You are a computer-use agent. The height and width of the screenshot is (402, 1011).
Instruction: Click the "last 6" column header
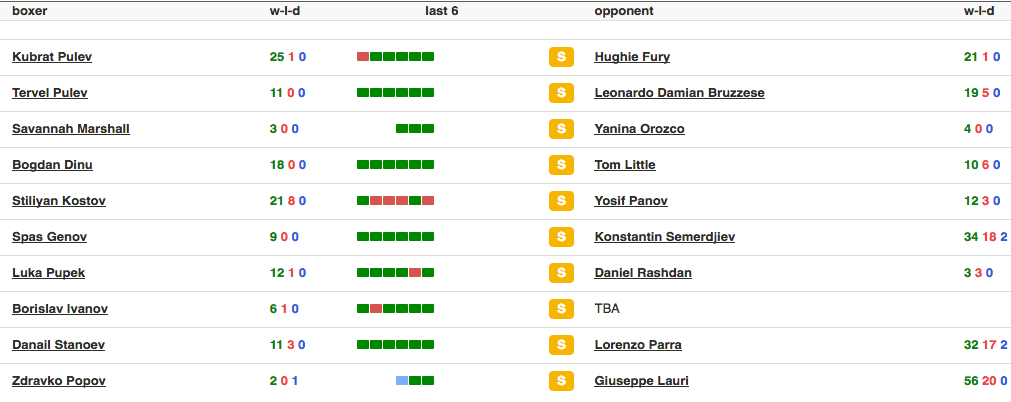click(x=441, y=11)
